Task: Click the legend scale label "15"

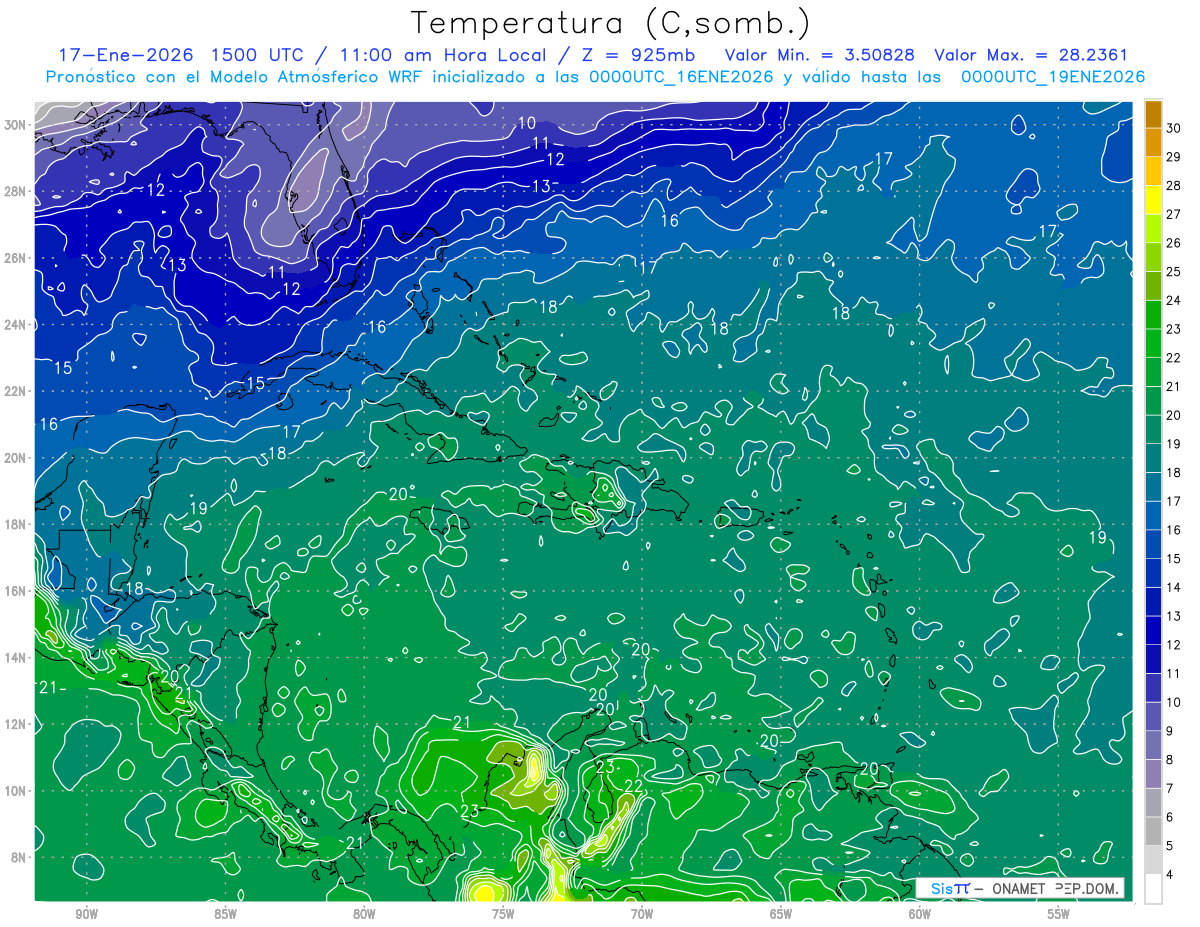Action: [1174, 559]
